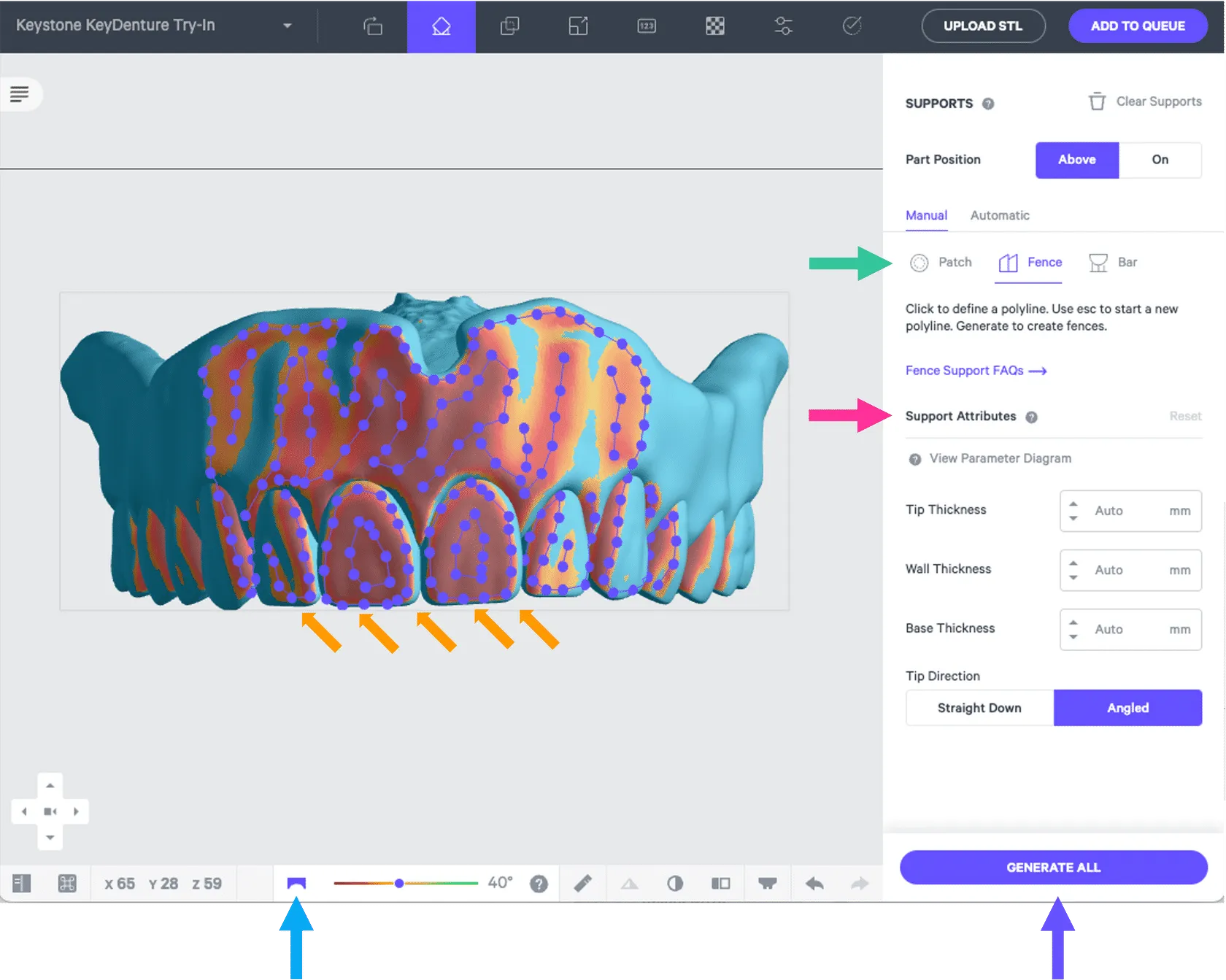Set Part Position to On
Viewport: 1226px width, 980px height.
pyautogui.click(x=1160, y=160)
